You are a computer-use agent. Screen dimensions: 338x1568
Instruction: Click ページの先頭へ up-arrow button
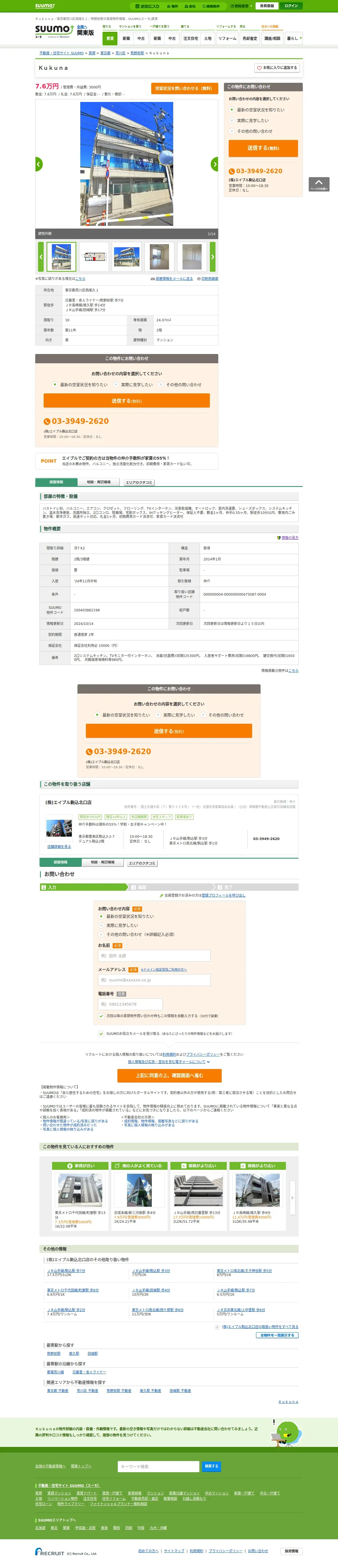click(x=319, y=184)
